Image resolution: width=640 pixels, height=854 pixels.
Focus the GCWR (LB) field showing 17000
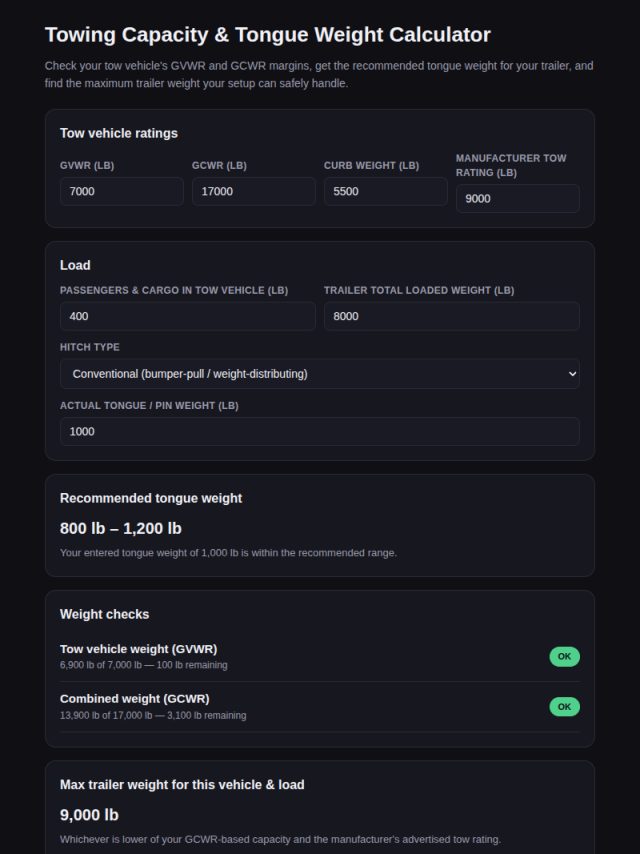pyautogui.click(x=253, y=191)
